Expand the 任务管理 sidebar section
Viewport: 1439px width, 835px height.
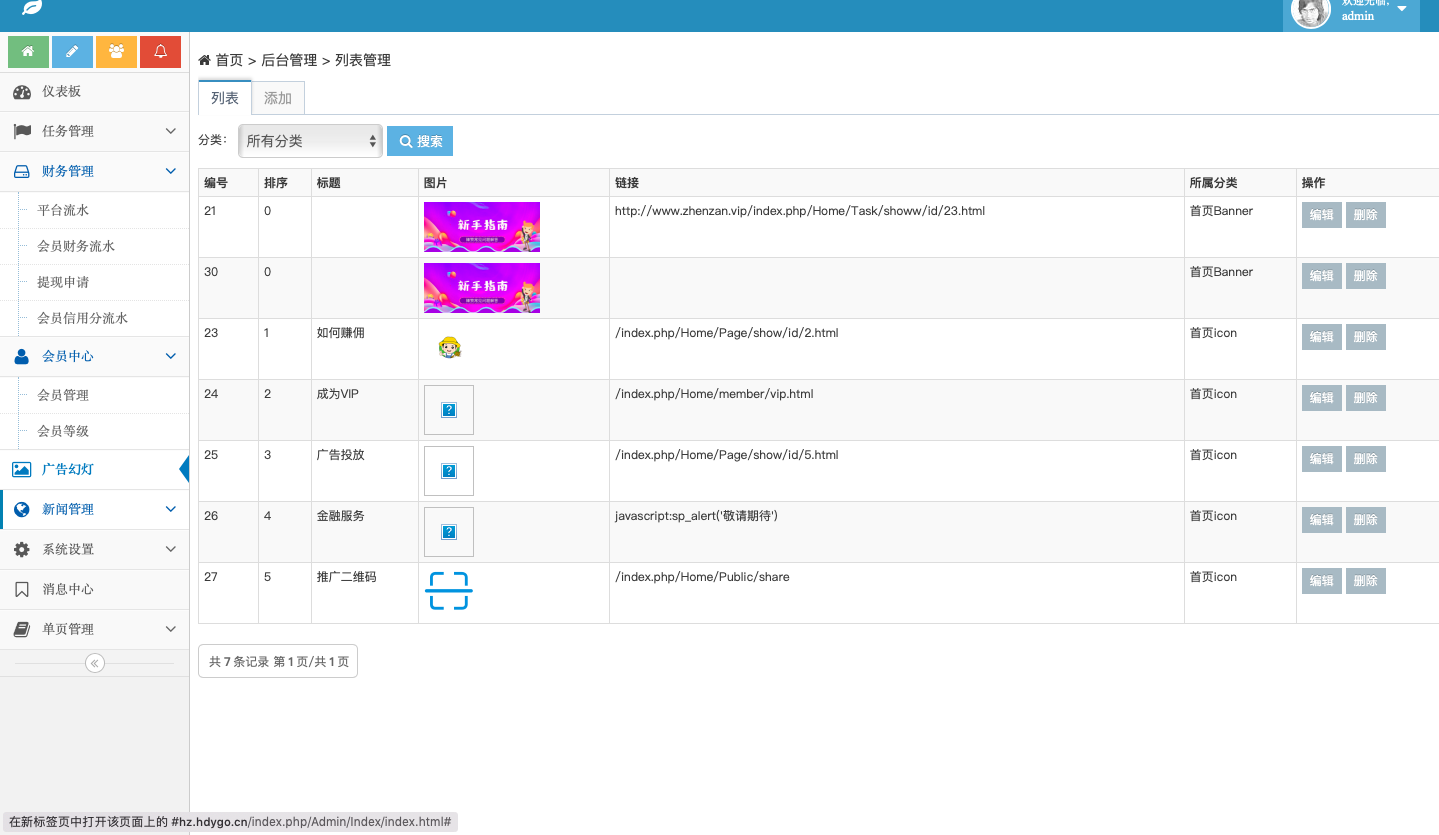[94, 131]
